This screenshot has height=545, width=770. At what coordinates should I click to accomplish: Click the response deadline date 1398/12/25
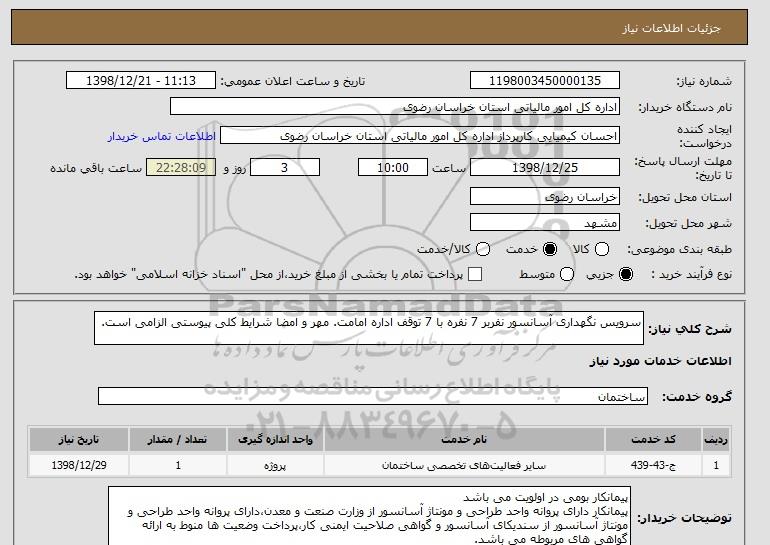point(545,167)
